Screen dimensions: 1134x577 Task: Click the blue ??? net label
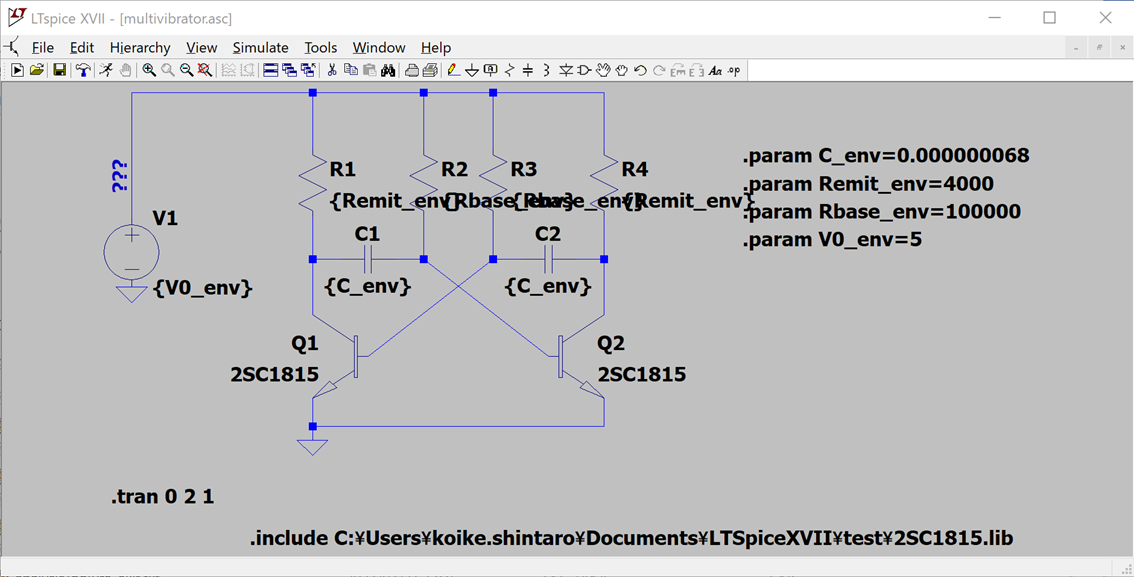pos(121,176)
